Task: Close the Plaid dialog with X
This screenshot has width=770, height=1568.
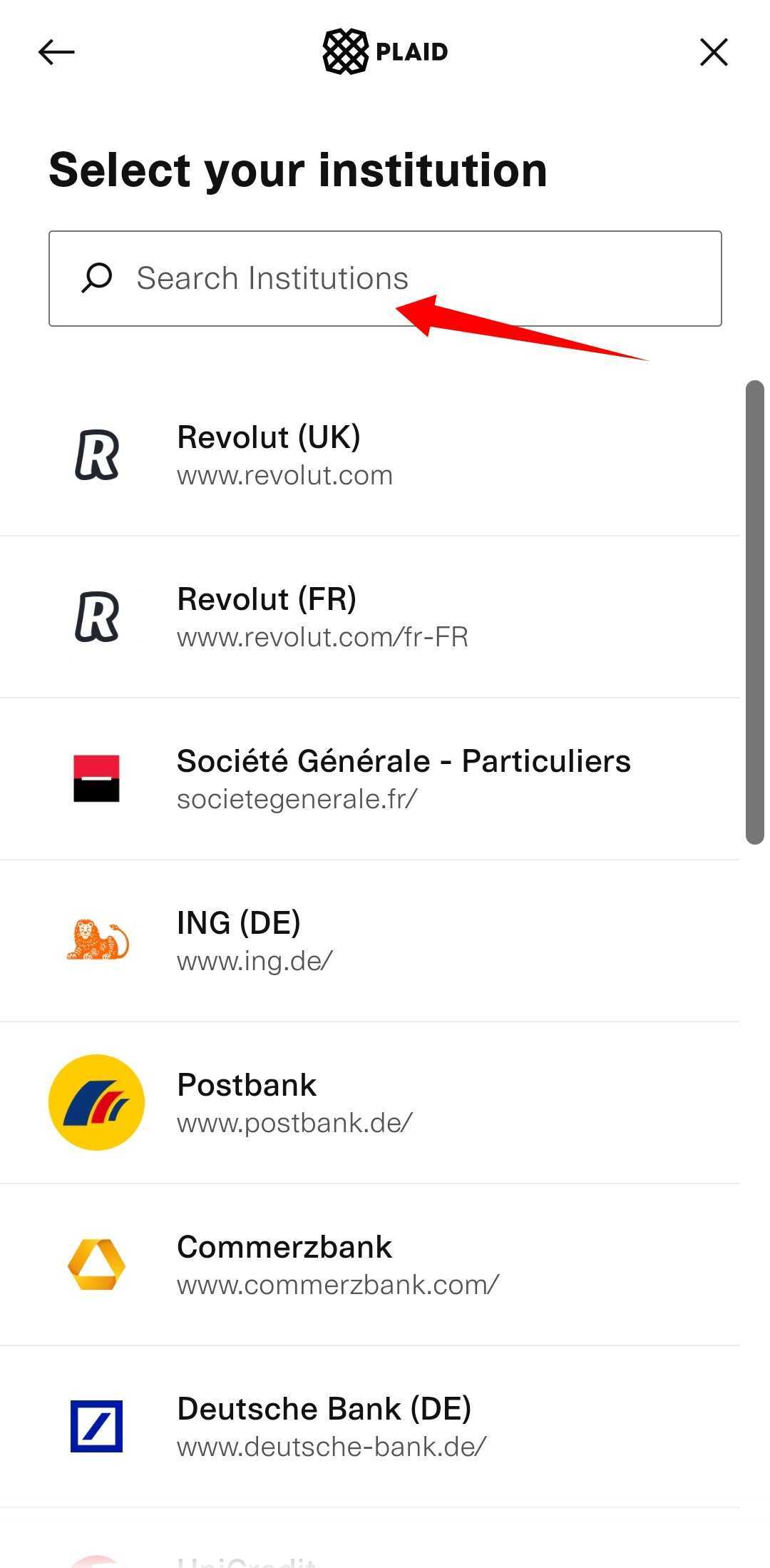Action: [x=714, y=52]
